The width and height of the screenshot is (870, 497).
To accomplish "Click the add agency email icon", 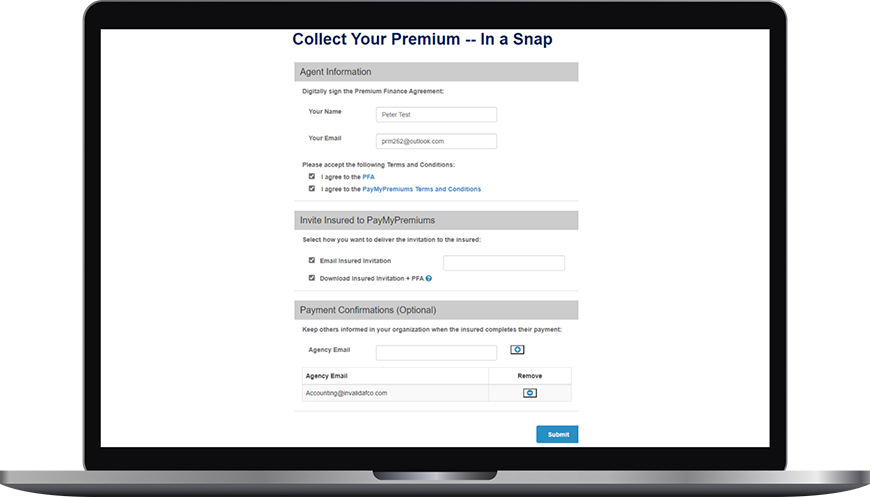I will pos(517,350).
